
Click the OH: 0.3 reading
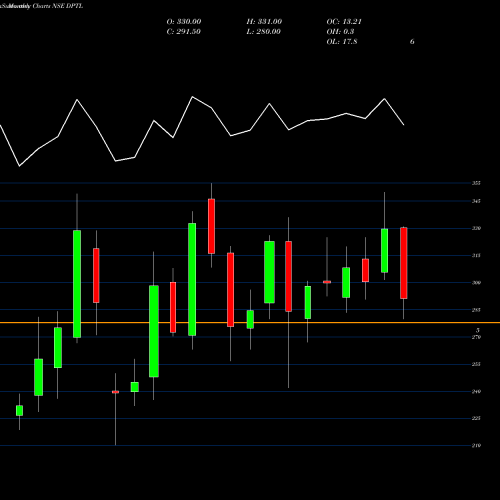[x=340, y=32]
